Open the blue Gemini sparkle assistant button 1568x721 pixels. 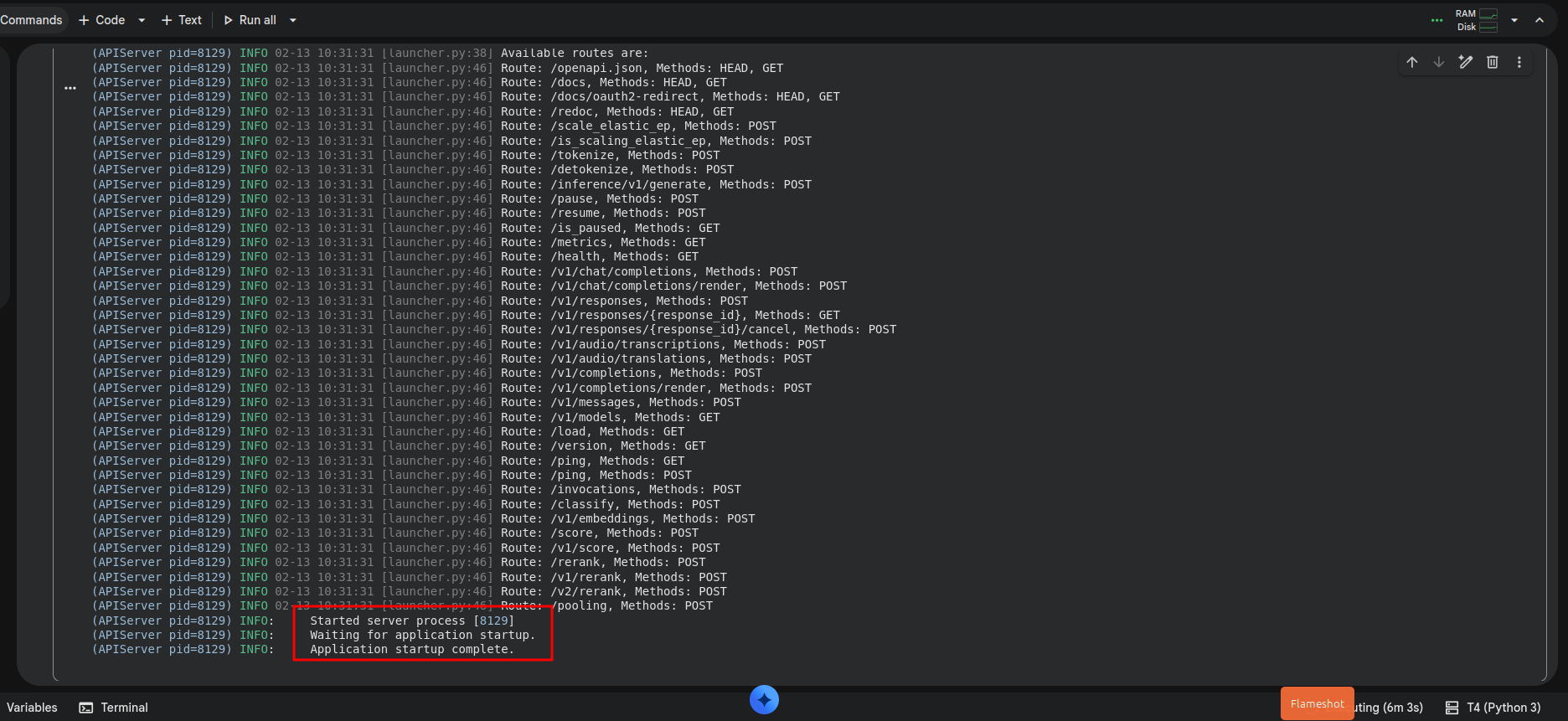click(x=764, y=699)
